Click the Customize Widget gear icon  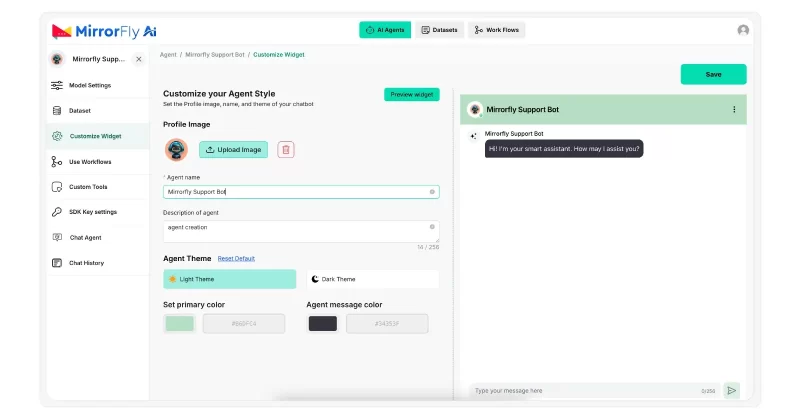57,136
